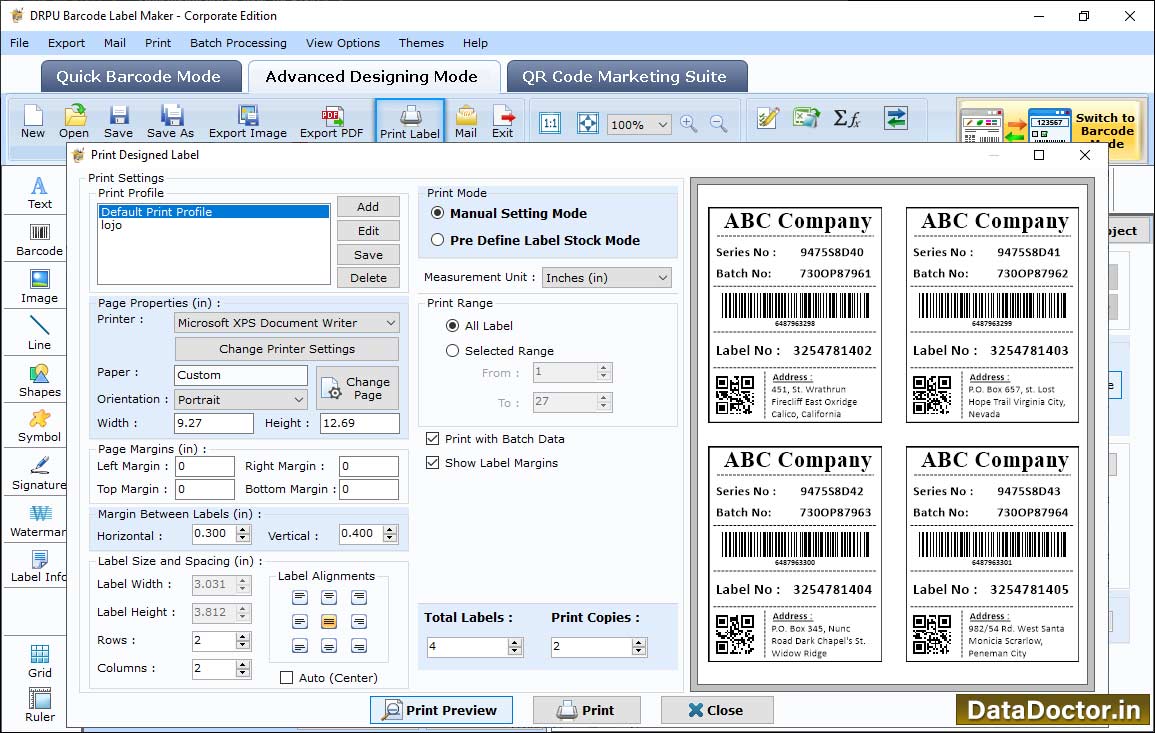Select the Shapes tool in the sidebar
The width and height of the screenshot is (1155, 733).
click(40, 380)
